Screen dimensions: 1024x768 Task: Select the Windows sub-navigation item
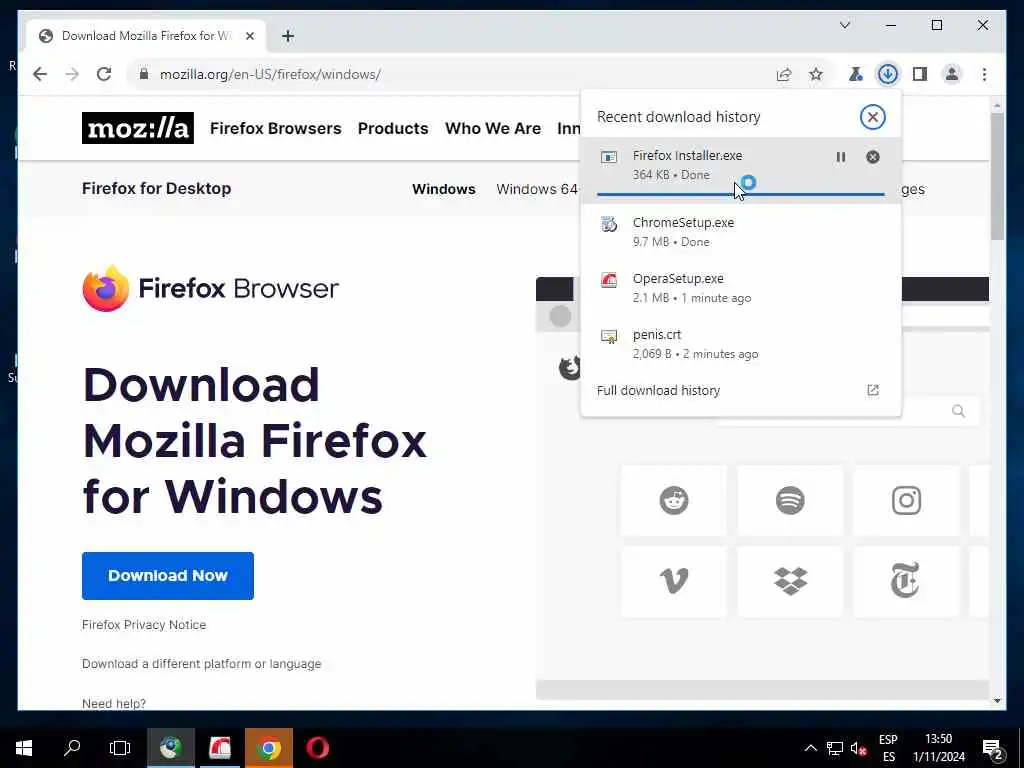click(443, 189)
